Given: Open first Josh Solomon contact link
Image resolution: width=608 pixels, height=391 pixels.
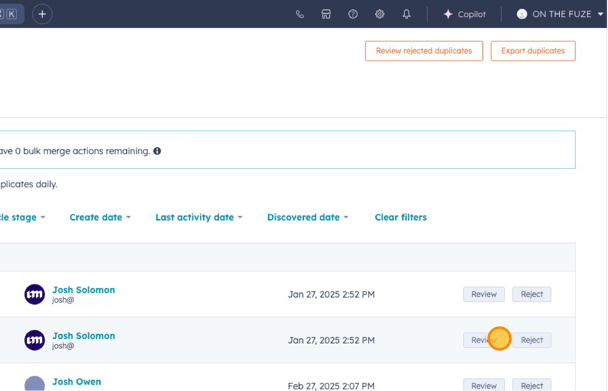Looking at the screenshot, I should (84, 290).
